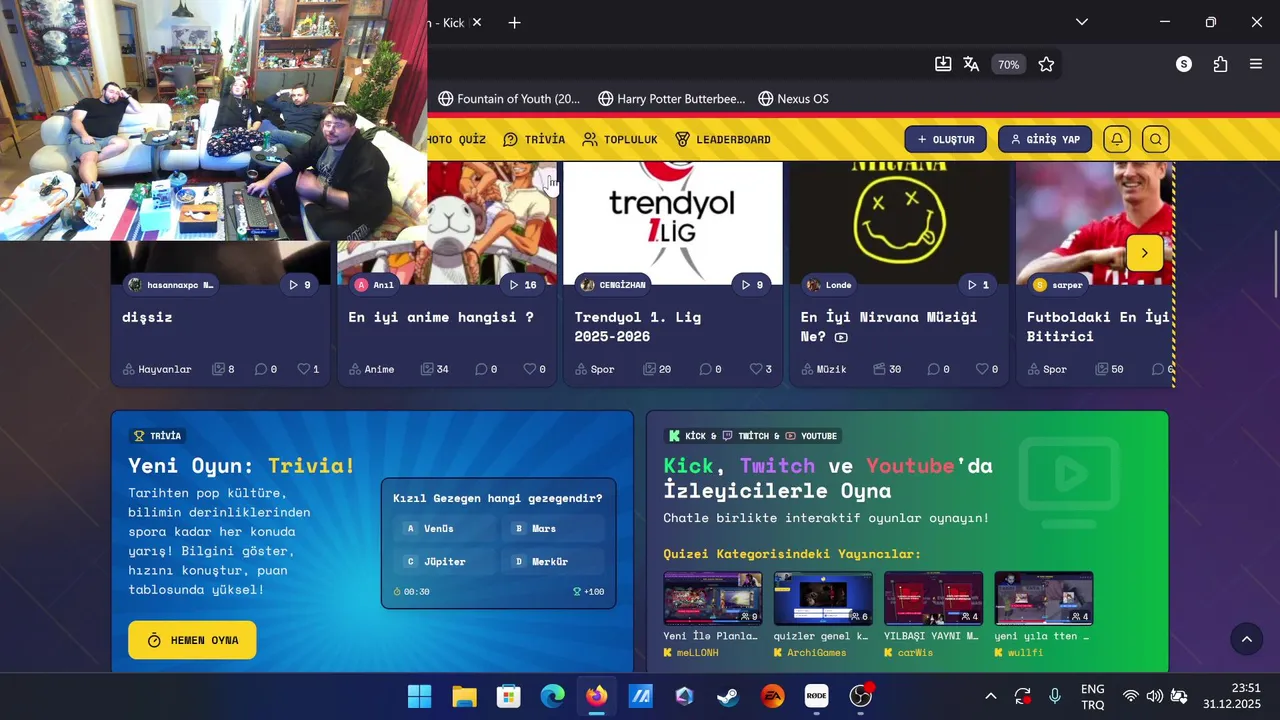This screenshot has height=720, width=1280.
Task: Open the site search magnifier icon
Action: click(x=1155, y=139)
